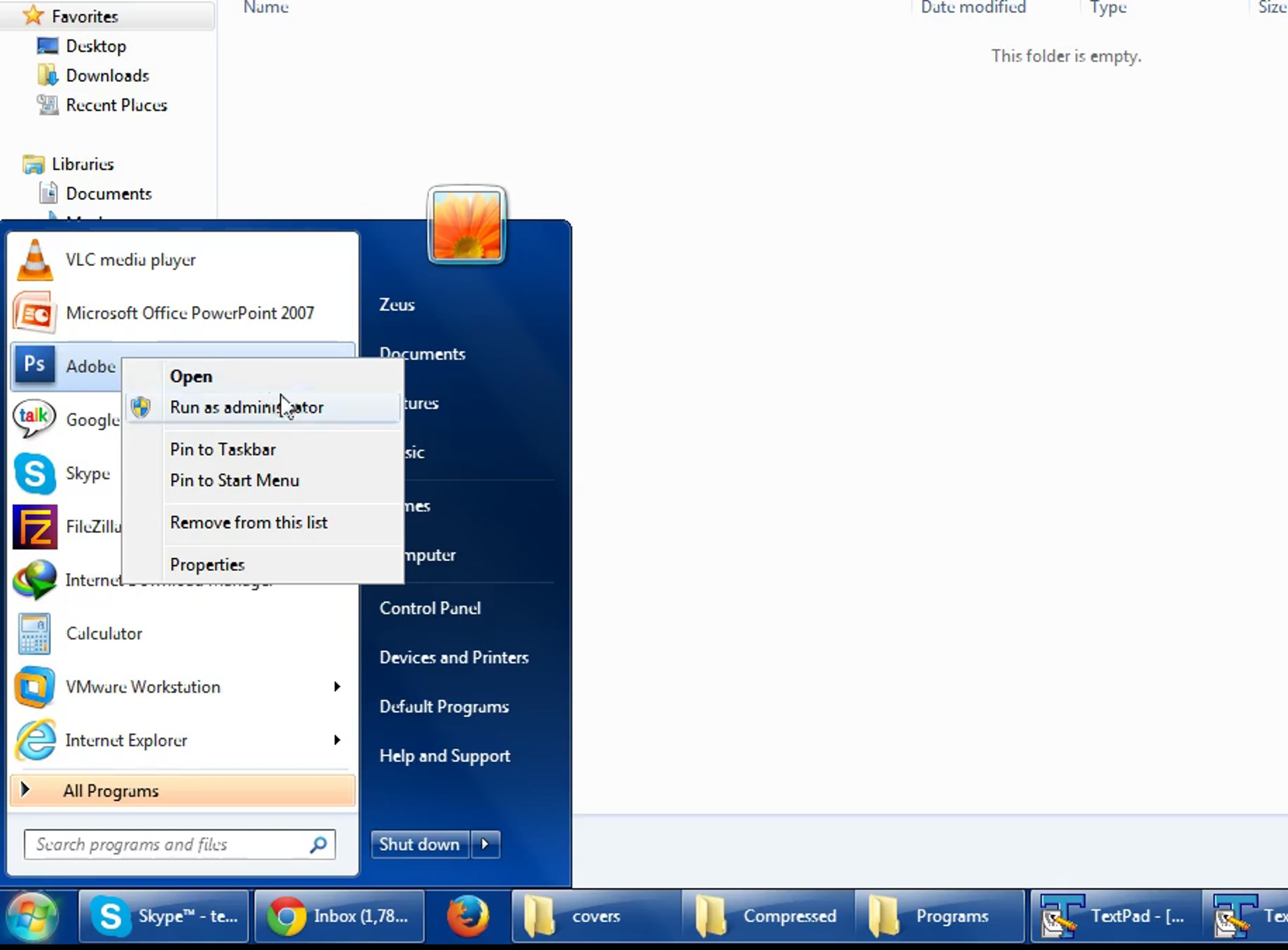Choose Run as administrator from context menu
Viewport: 1288px width, 950px height.
click(x=246, y=408)
